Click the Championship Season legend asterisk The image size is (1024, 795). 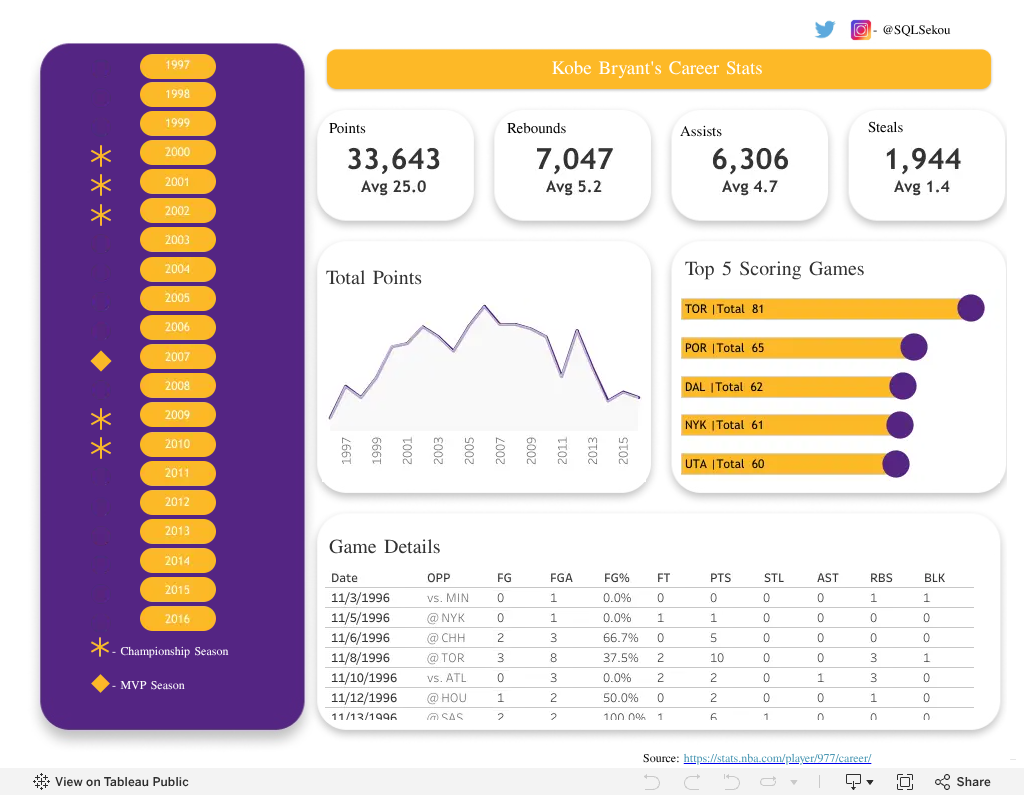tap(100, 647)
